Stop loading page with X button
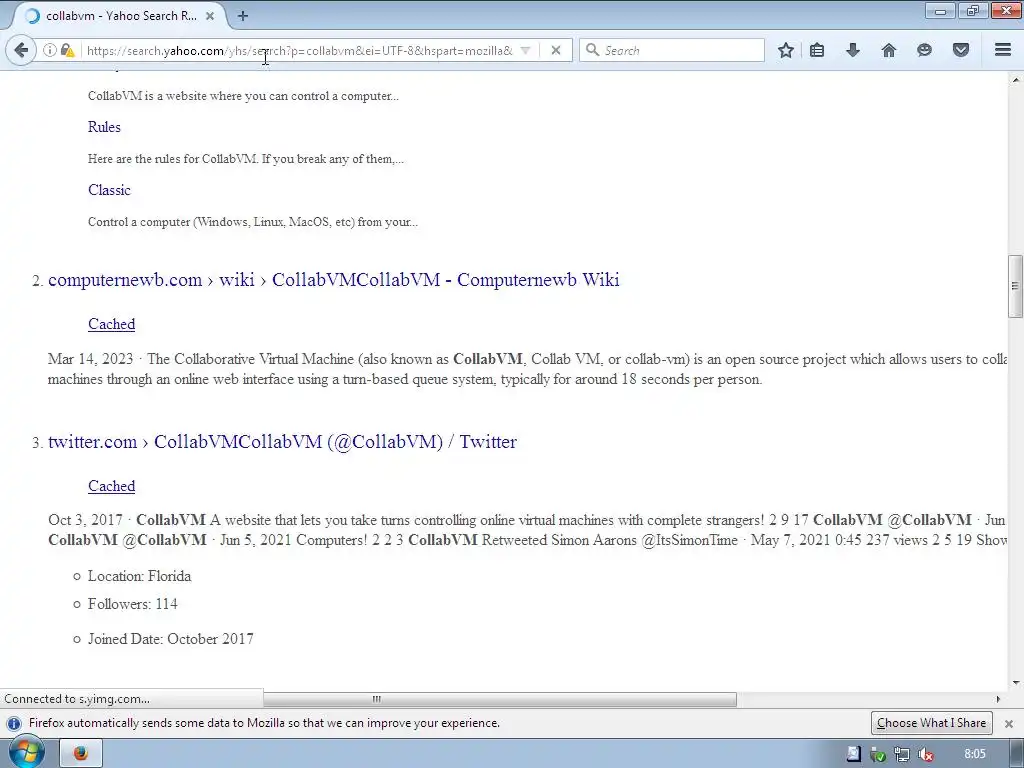This screenshot has height=768, width=1024. click(x=555, y=50)
